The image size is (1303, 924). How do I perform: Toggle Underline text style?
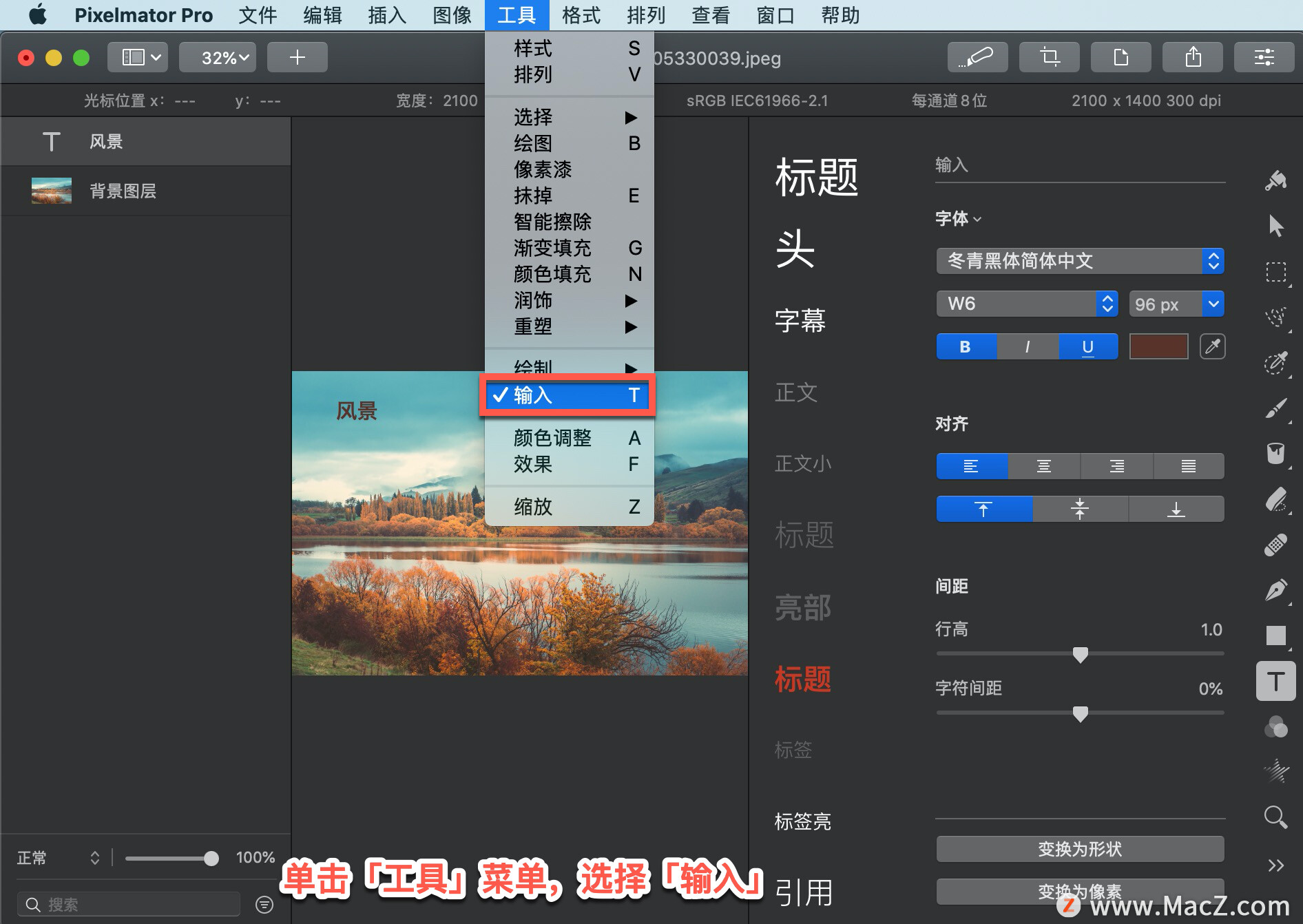pos(1088,346)
